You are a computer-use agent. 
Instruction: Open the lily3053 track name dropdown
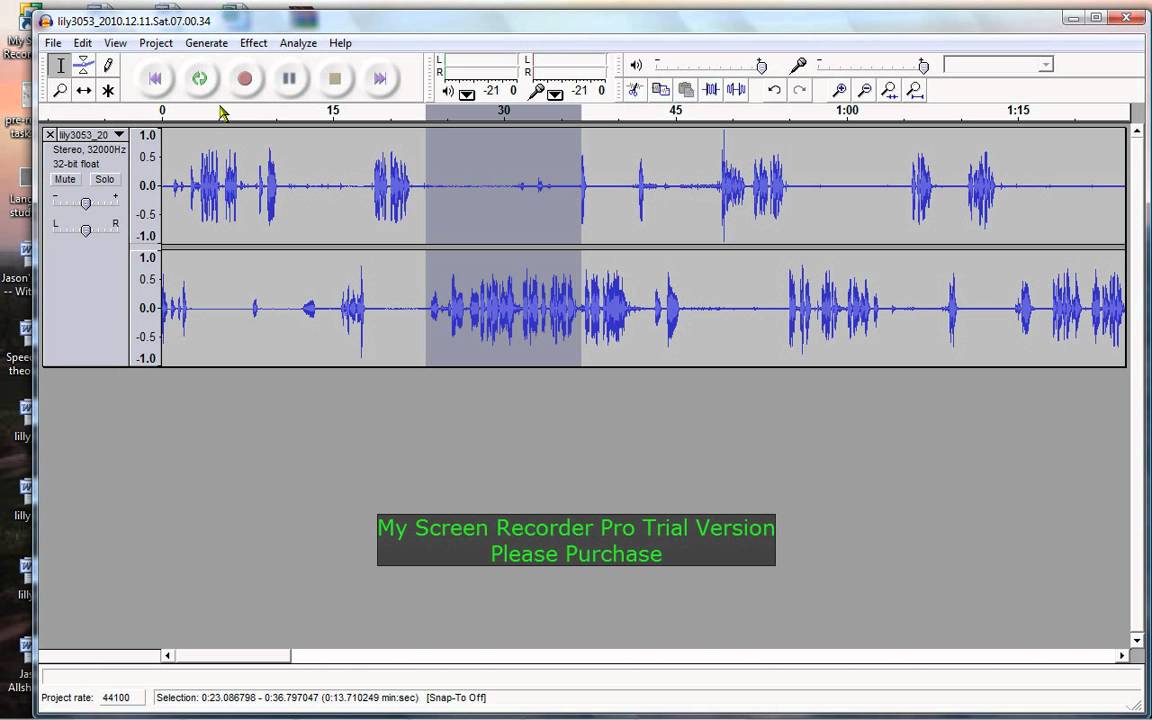(119, 134)
